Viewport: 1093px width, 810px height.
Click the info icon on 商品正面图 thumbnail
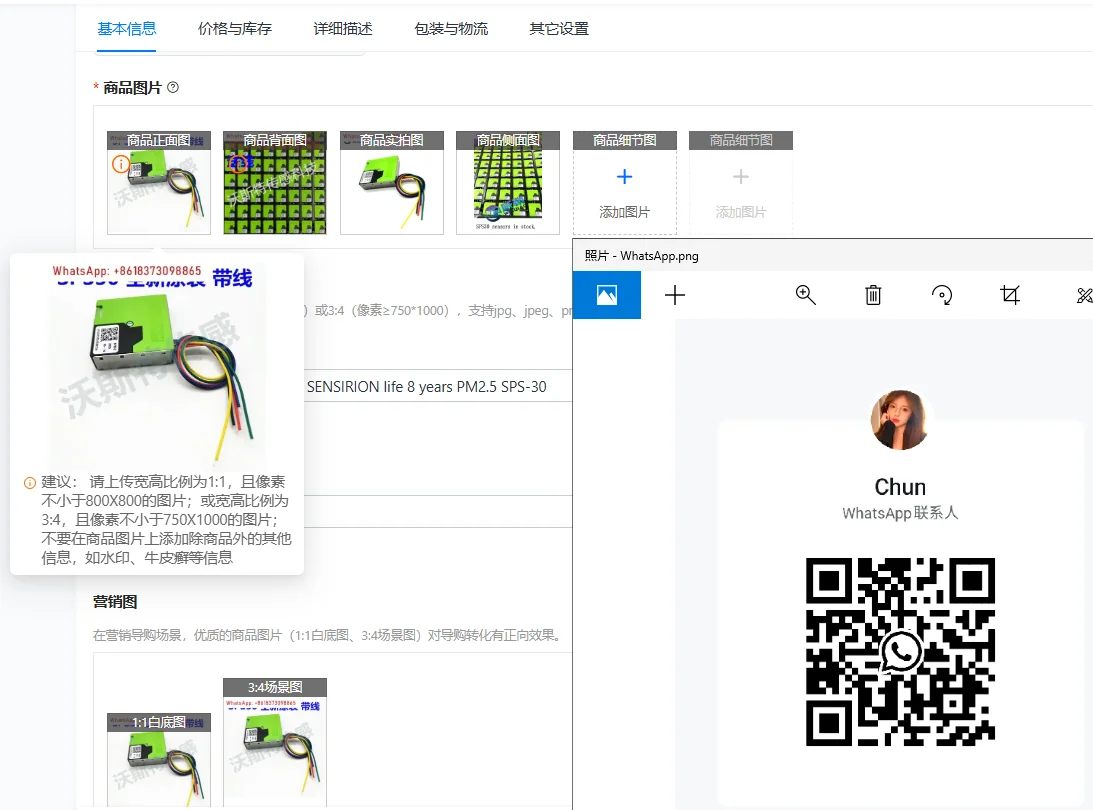pyautogui.click(x=121, y=163)
